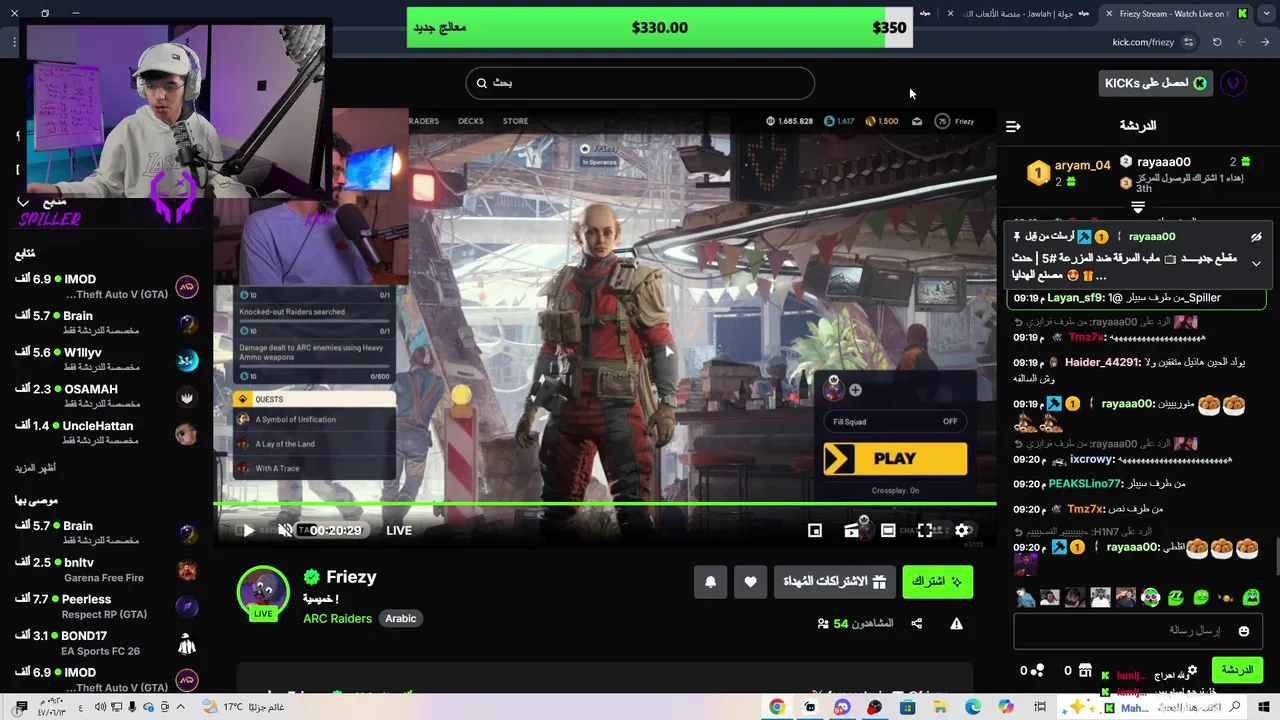Hide the pinned chat message

pos(1256,237)
